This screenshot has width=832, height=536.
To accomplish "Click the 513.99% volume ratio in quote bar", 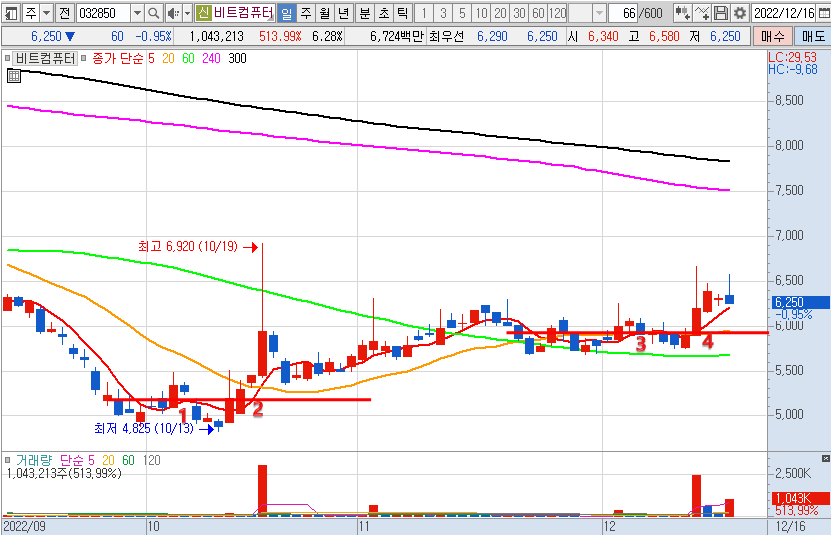I will coord(280,36).
